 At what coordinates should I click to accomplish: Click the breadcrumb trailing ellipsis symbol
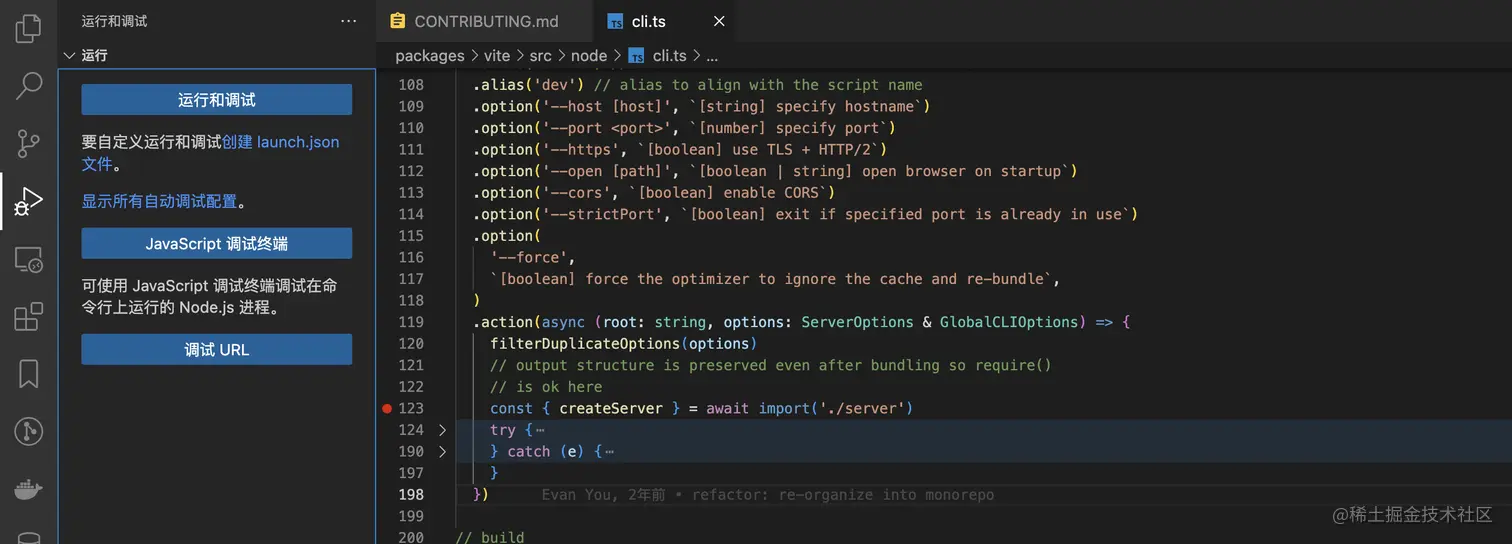click(x=712, y=56)
